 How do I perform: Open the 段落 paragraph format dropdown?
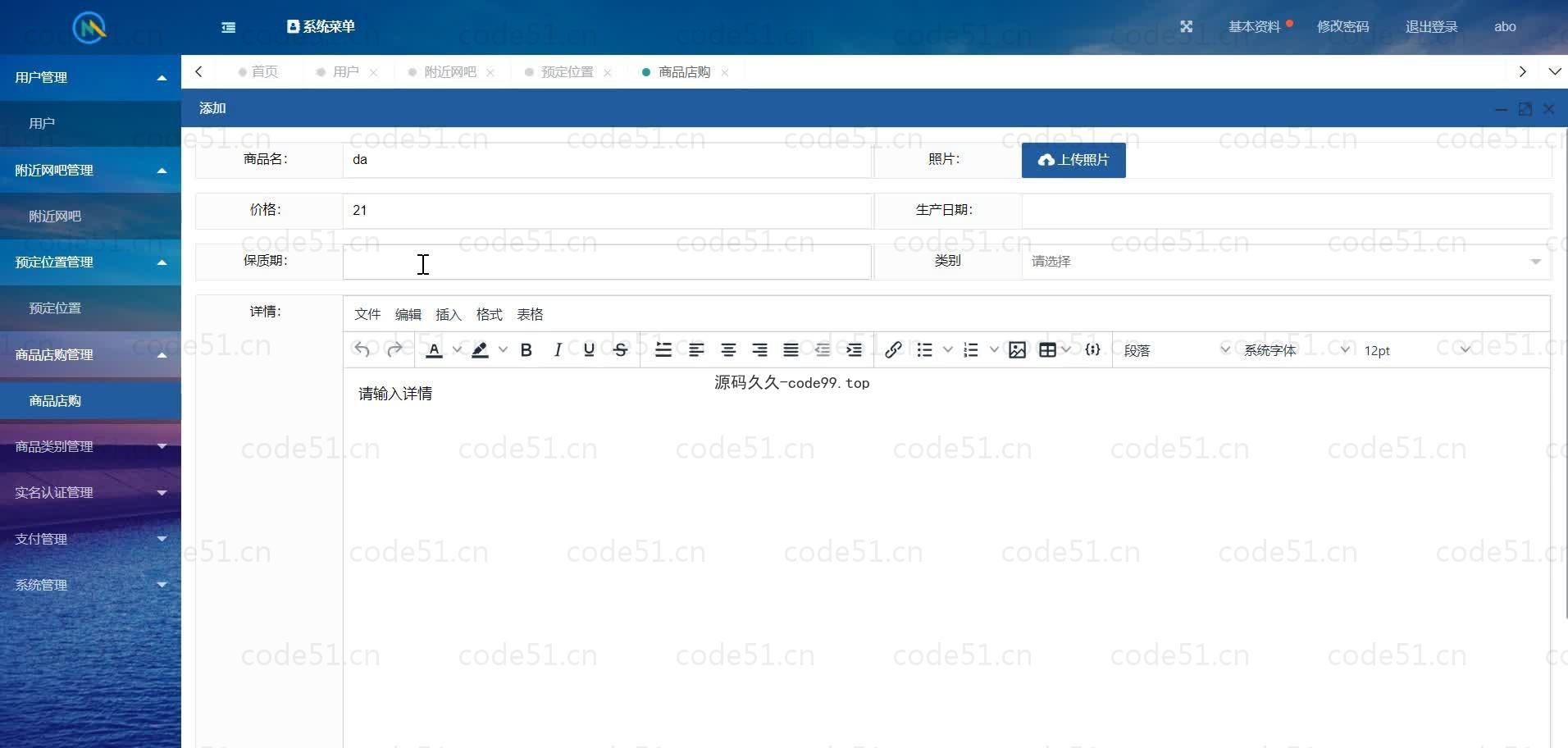pyautogui.click(x=1176, y=350)
